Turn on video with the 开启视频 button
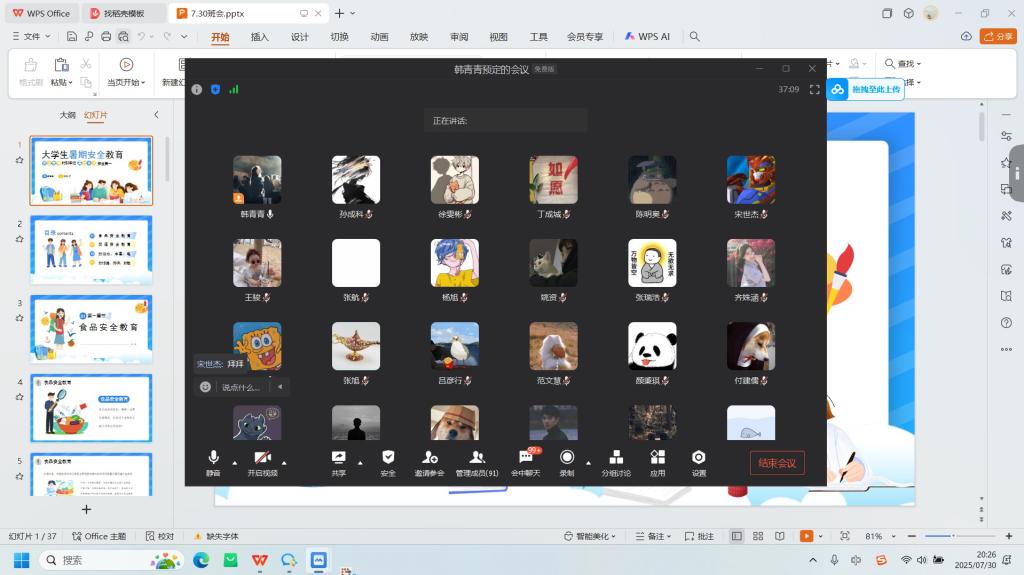The height and width of the screenshot is (575, 1024). [263, 463]
